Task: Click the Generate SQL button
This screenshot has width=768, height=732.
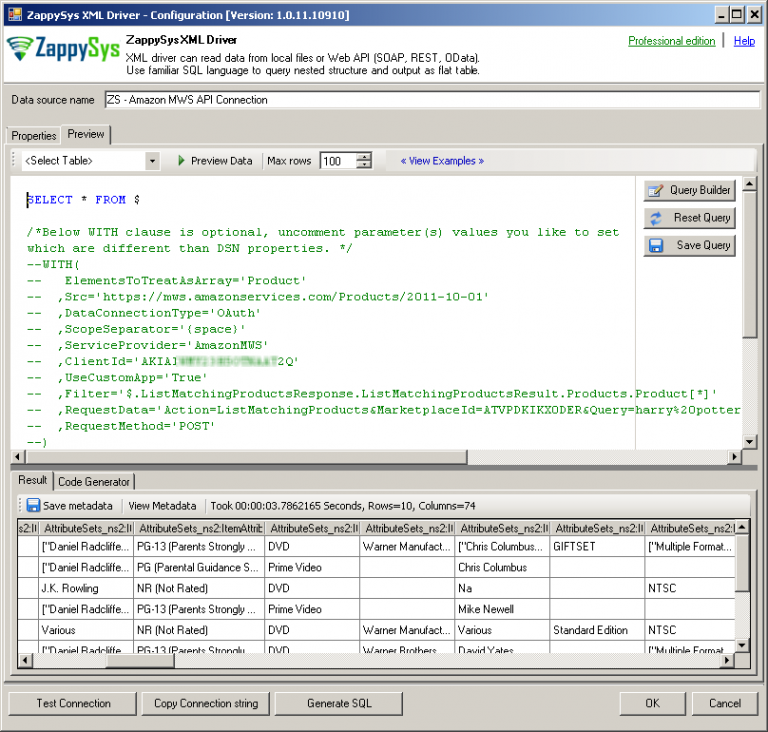Action: [339, 703]
